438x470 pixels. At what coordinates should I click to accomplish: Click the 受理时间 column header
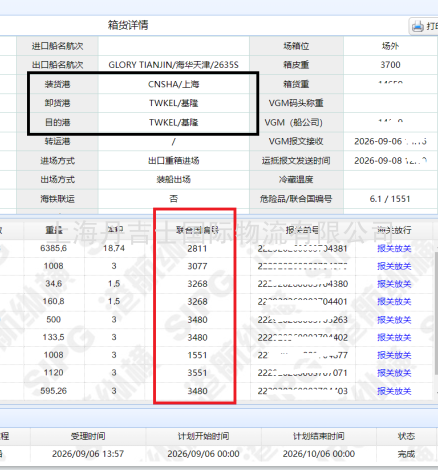click(88, 436)
